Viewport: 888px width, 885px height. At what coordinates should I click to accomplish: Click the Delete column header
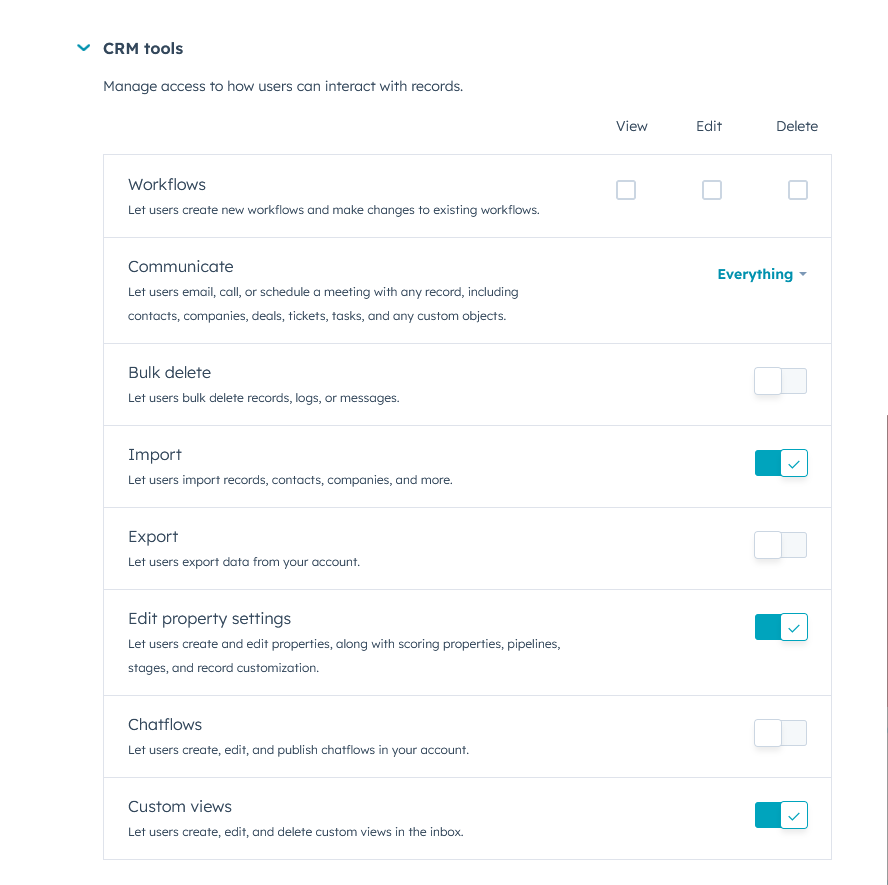point(797,126)
